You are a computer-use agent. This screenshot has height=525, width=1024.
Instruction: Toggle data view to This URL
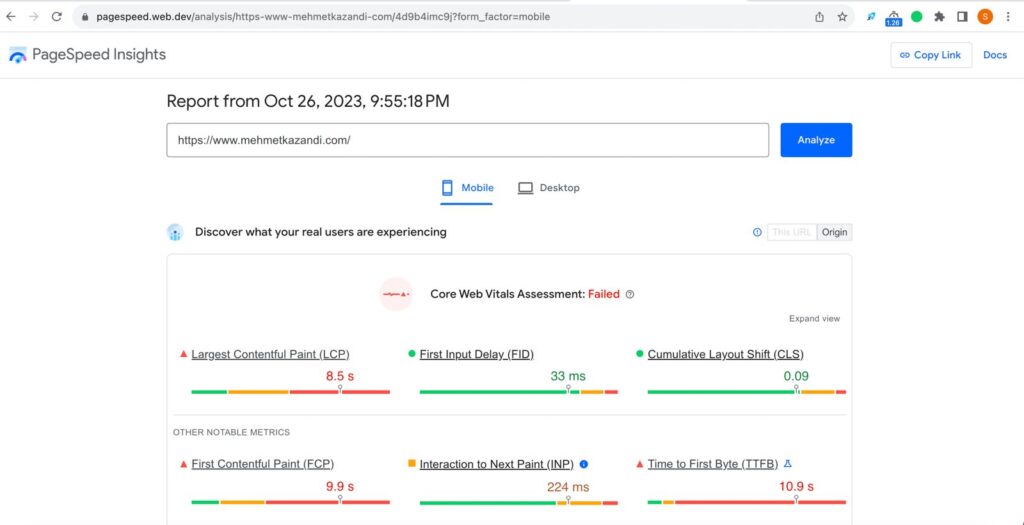792,232
